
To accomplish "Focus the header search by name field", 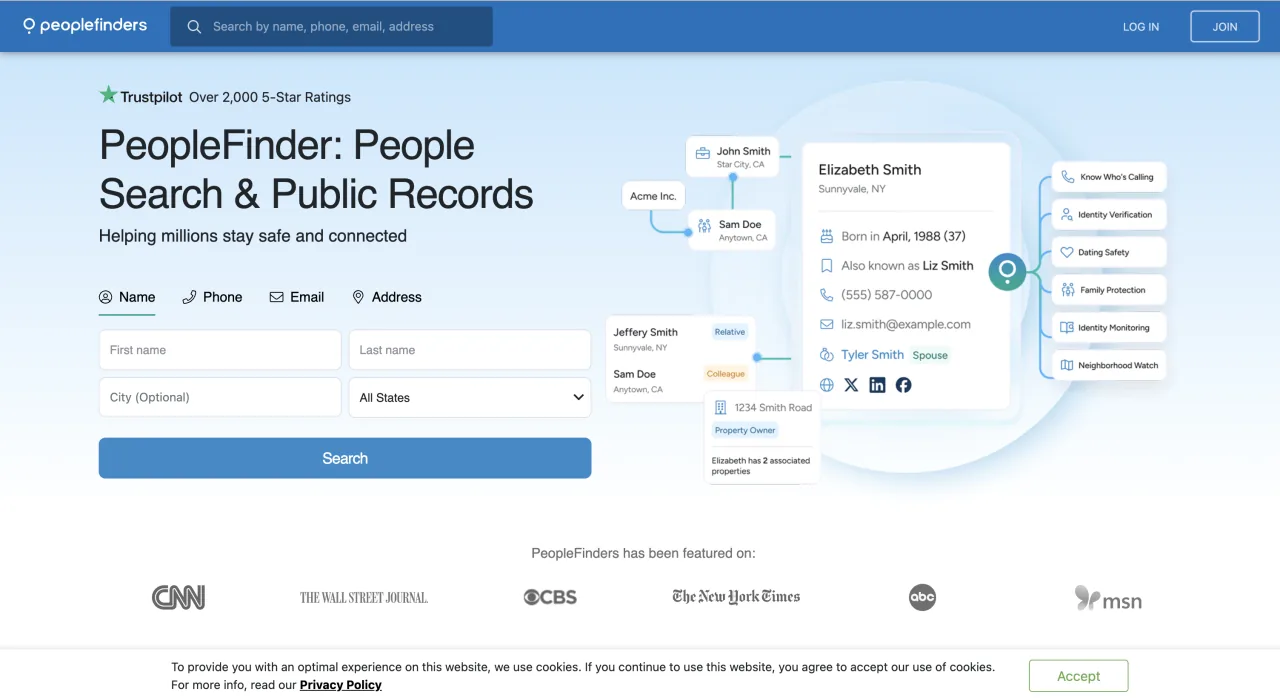I will 331,27.
